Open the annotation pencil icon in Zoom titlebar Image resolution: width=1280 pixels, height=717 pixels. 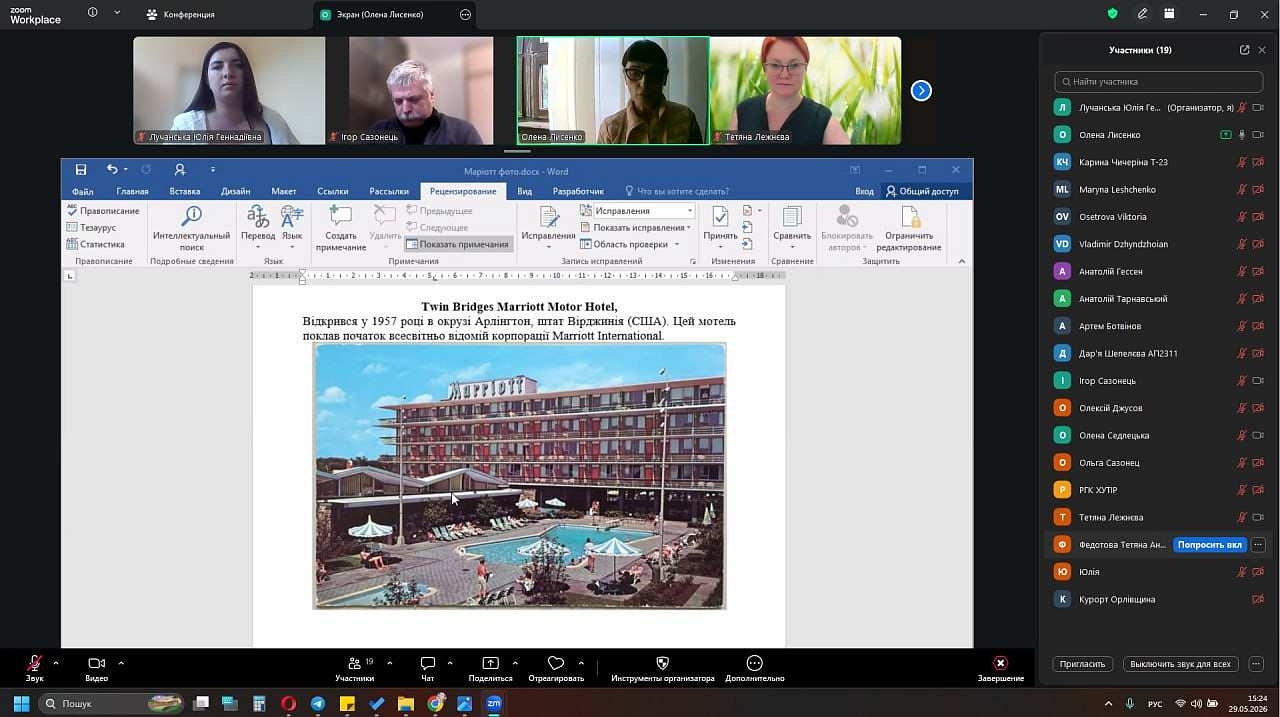(1142, 14)
